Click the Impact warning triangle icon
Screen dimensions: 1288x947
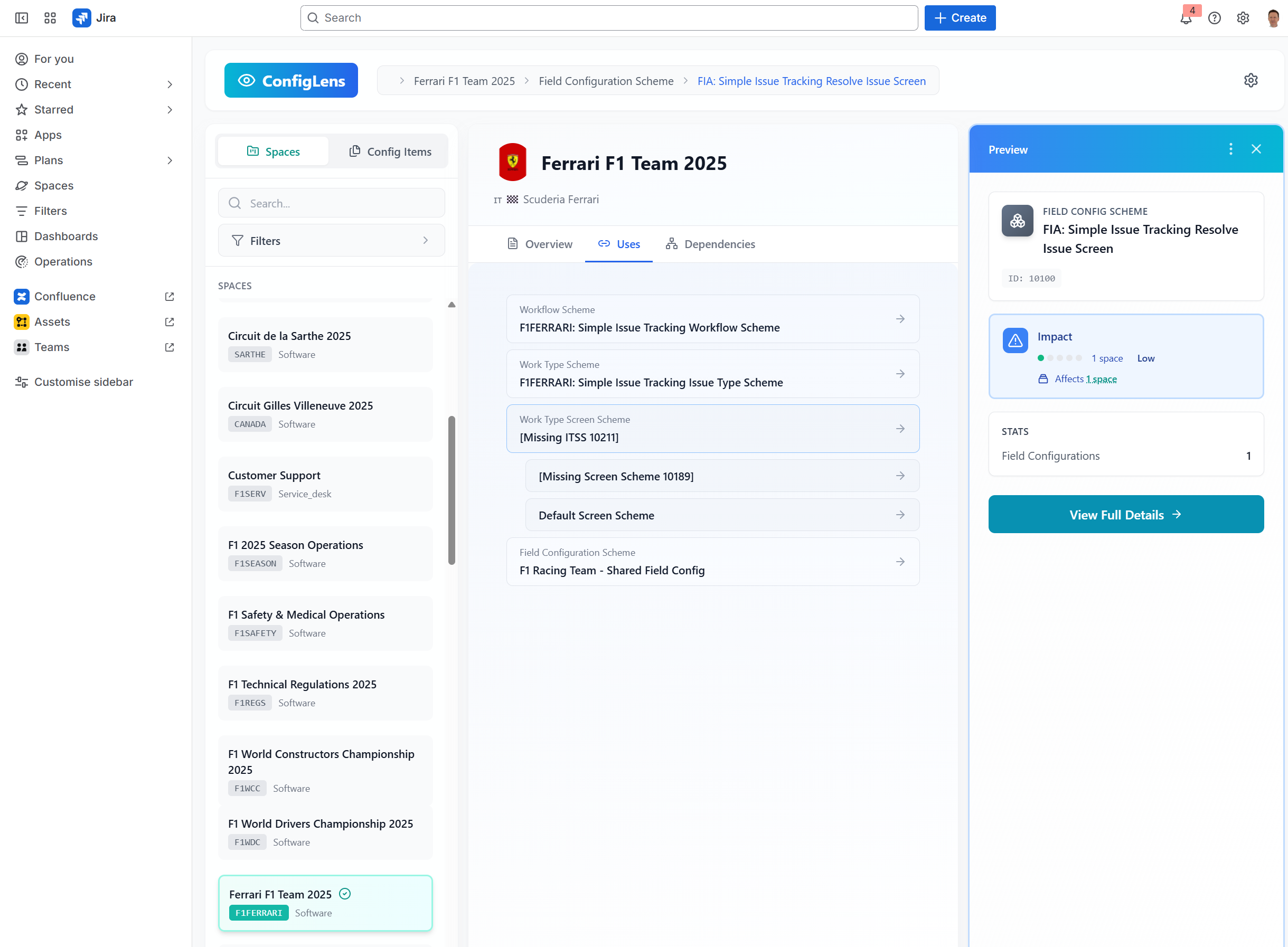[x=1015, y=340]
